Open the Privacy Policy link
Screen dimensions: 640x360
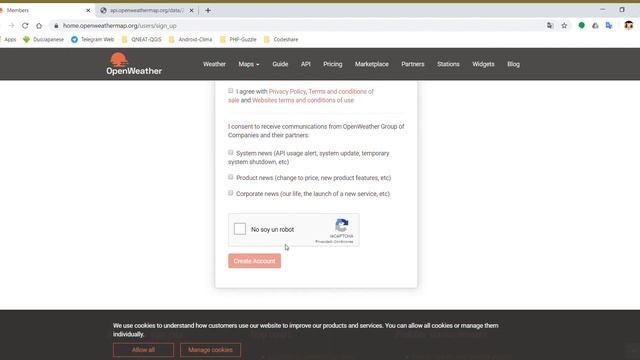287,91
